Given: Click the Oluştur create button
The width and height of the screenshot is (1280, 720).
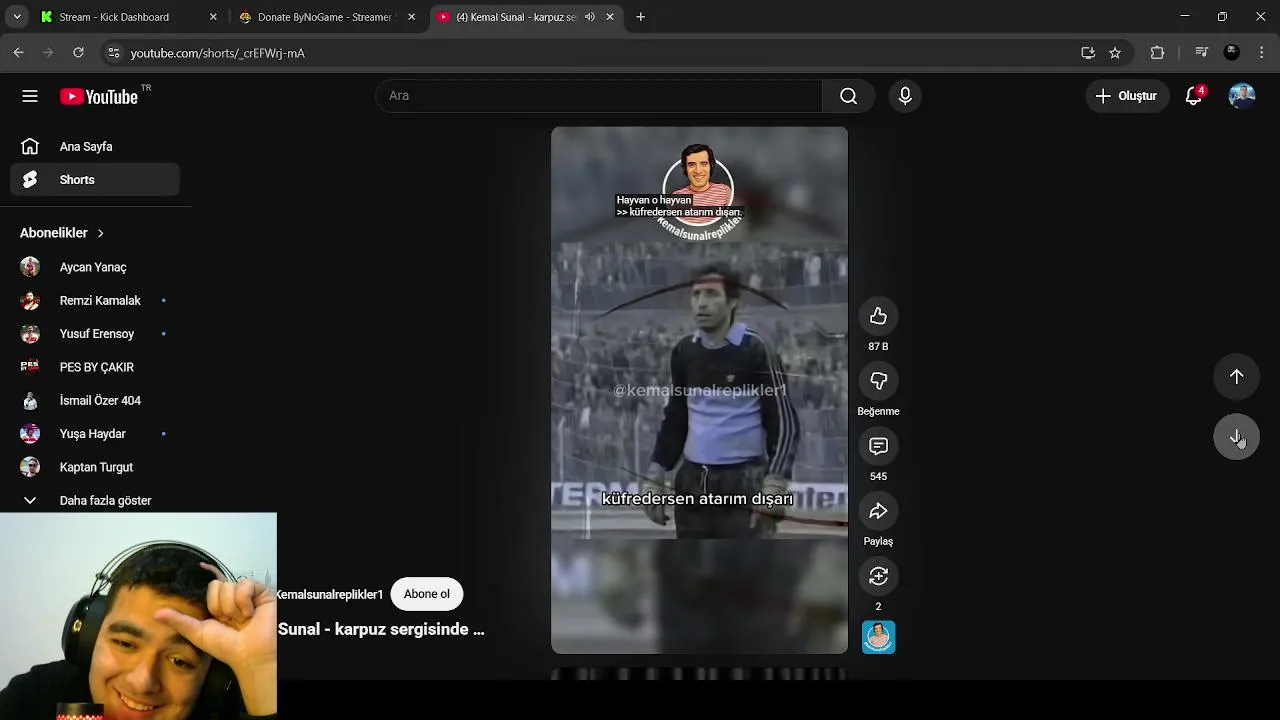Looking at the screenshot, I should point(1127,96).
